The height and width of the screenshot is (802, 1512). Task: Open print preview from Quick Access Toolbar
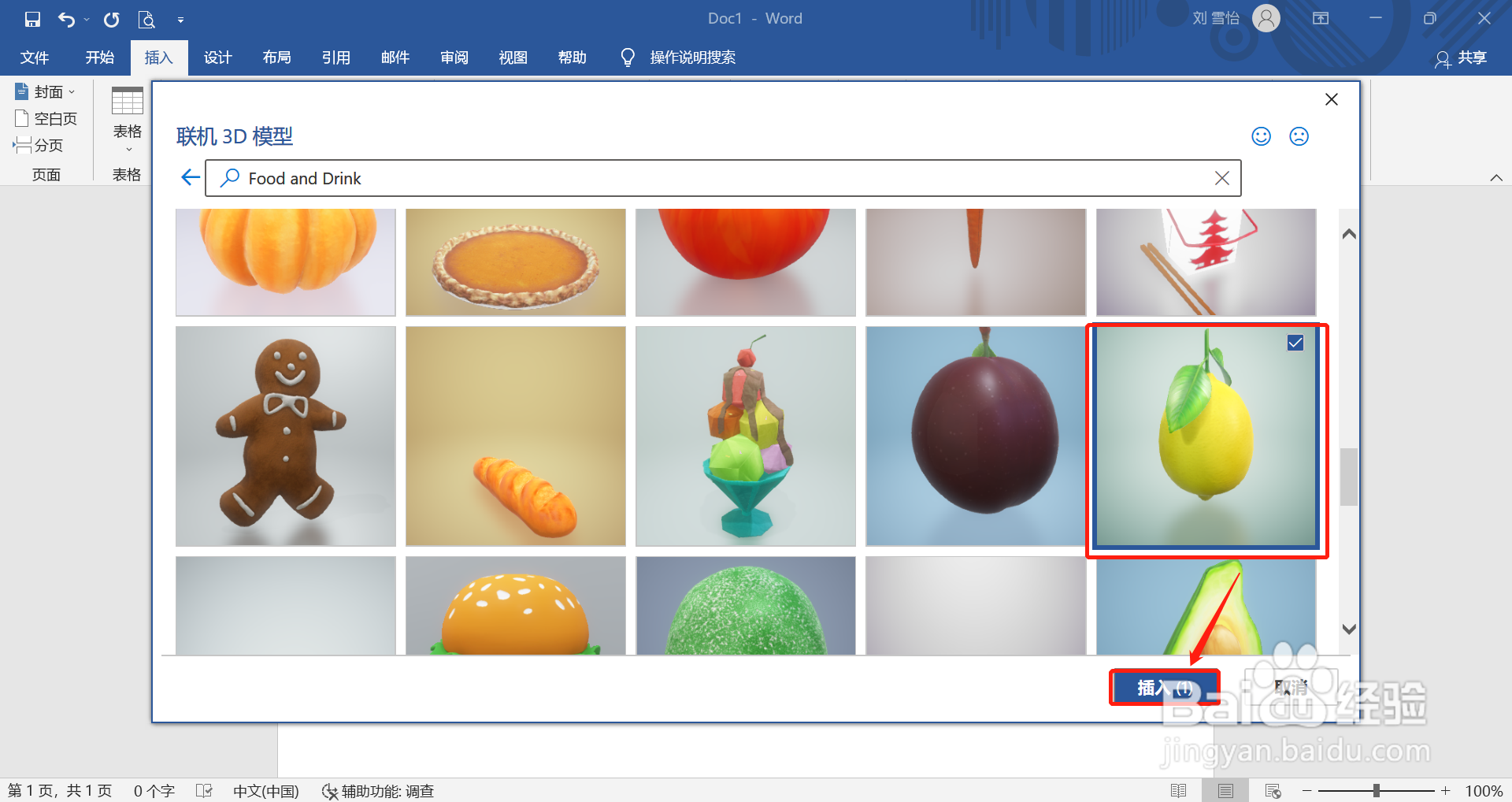click(x=147, y=19)
